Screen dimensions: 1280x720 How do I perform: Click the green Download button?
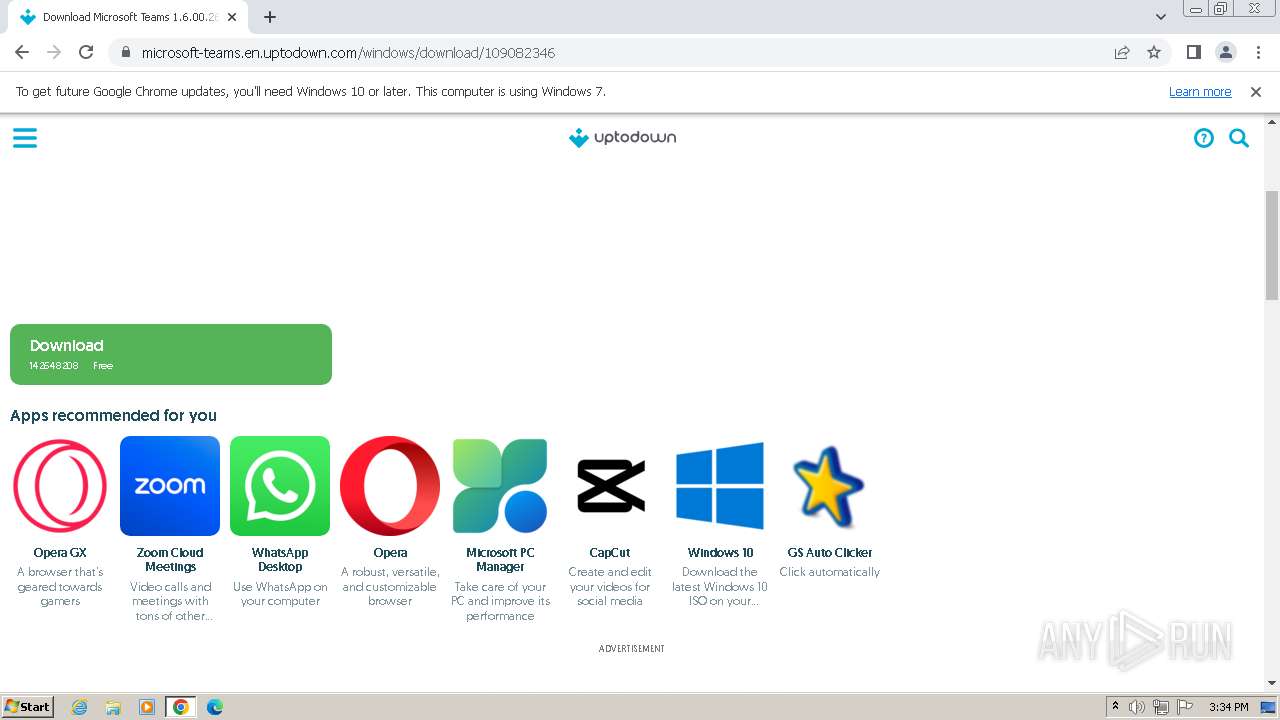tap(171, 354)
